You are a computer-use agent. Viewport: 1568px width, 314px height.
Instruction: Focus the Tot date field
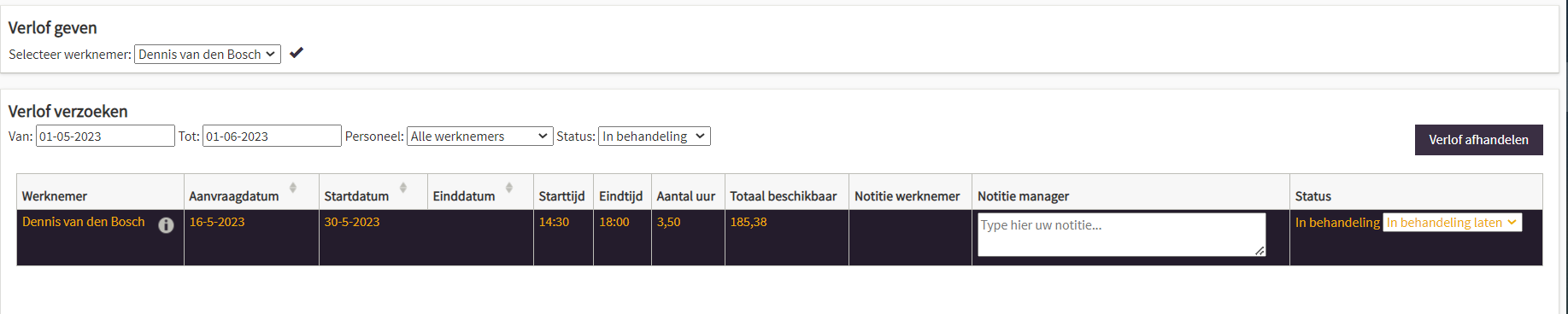(272, 137)
